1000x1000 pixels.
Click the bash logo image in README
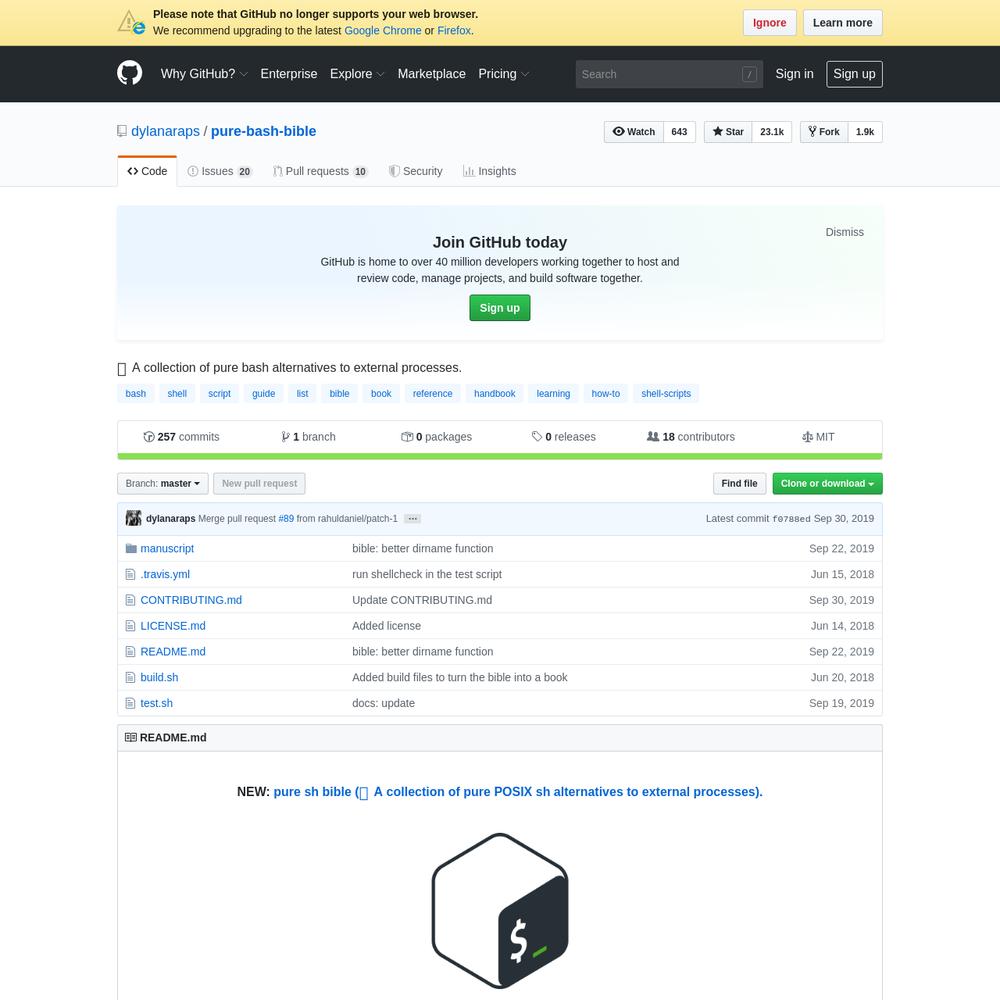(x=500, y=911)
